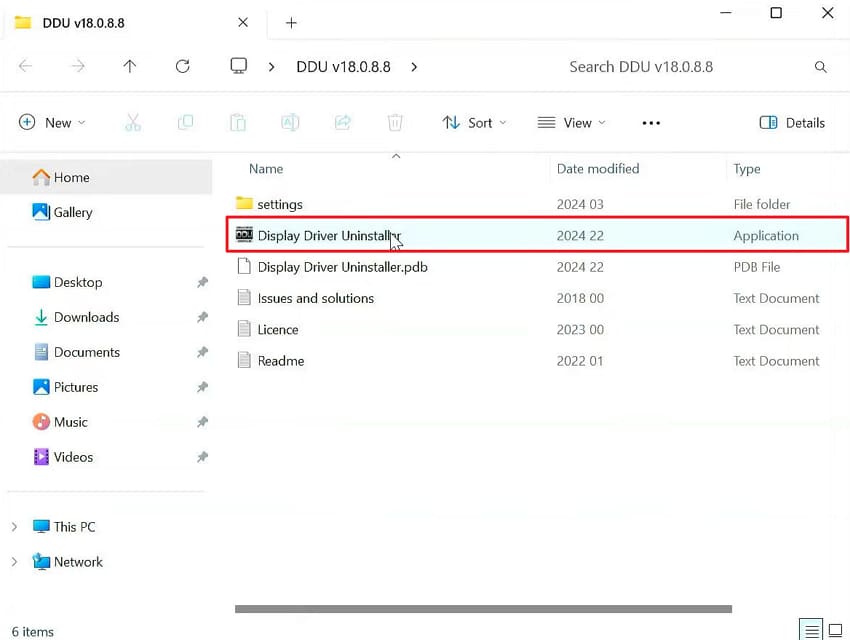Click the Cut scissors icon
850x640 pixels.
pos(133,122)
